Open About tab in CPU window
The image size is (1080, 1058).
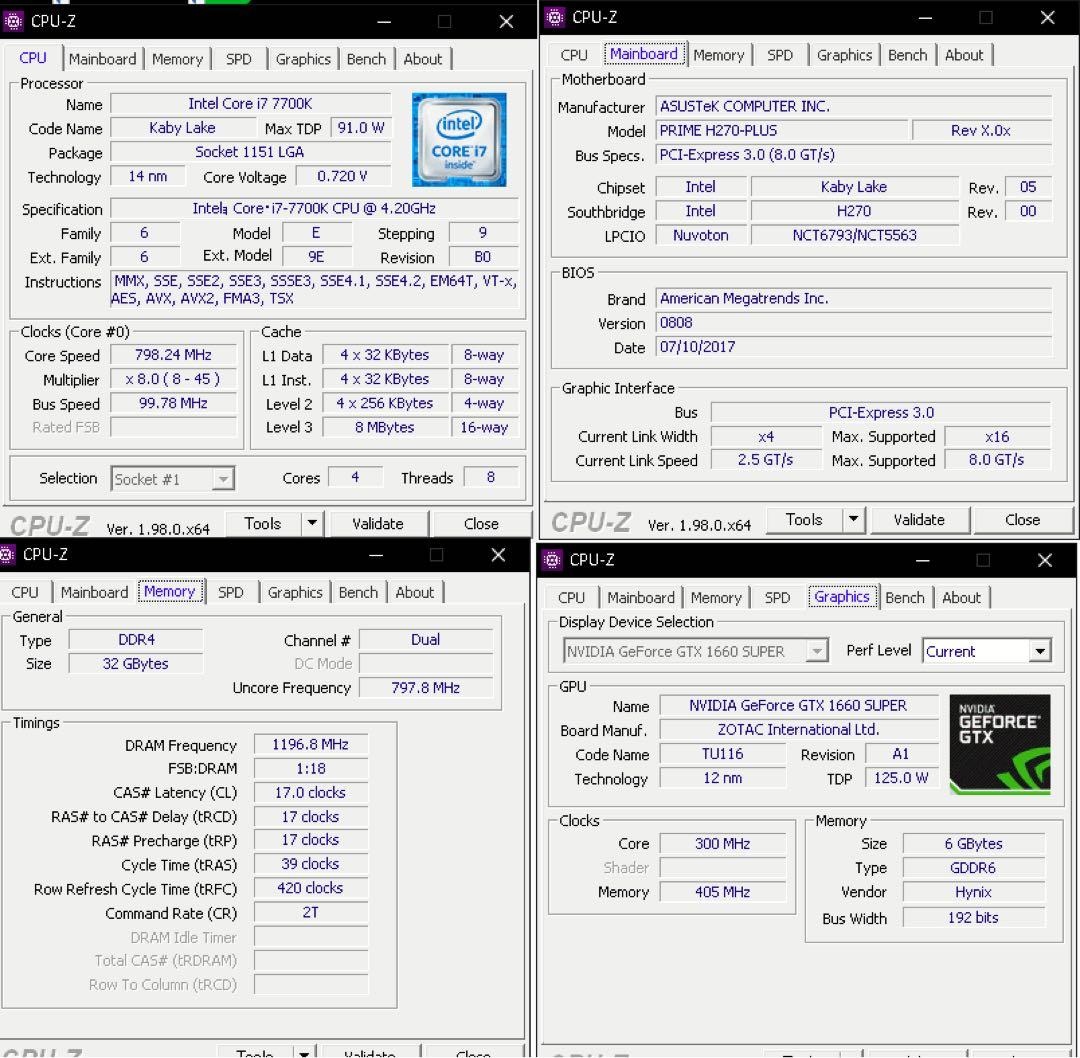(x=423, y=59)
